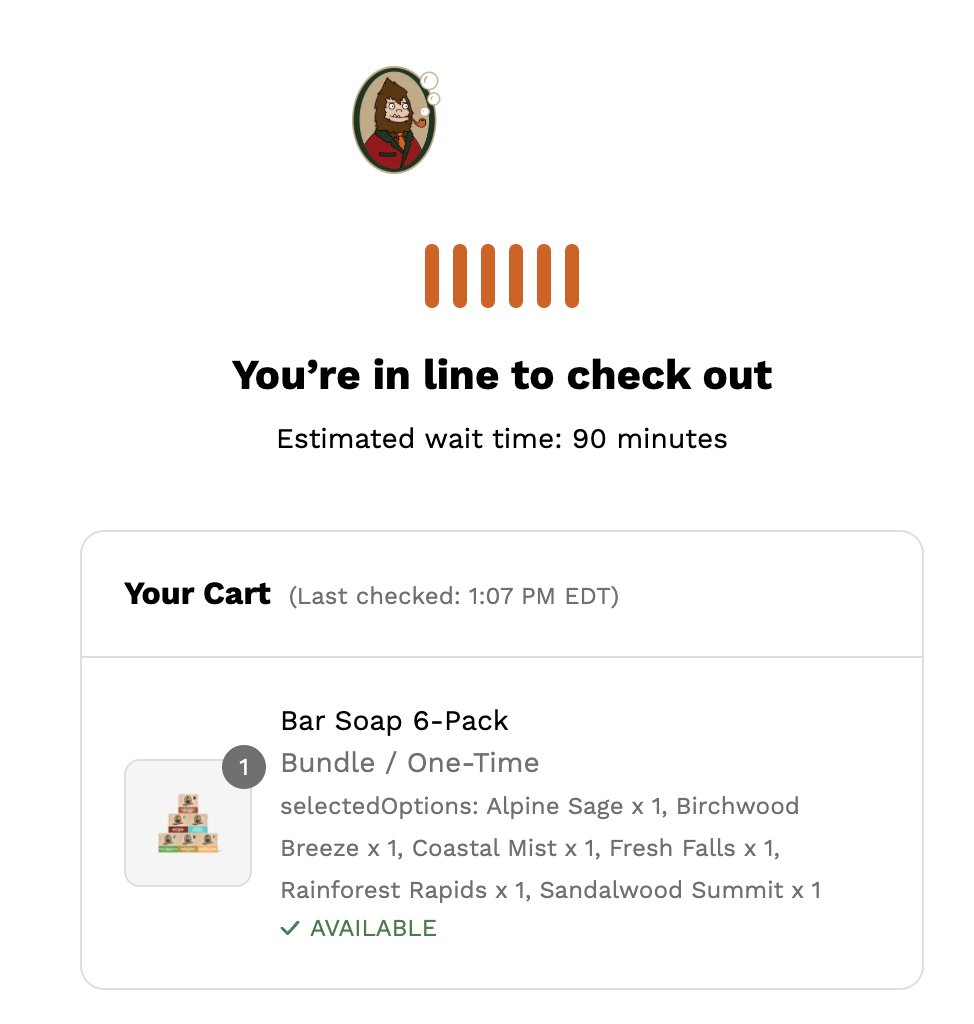Image resolution: width=974 pixels, height=1024 pixels.
Task: Click the Sandalwood Summit x 1 option text
Action: pyautogui.click(x=680, y=890)
